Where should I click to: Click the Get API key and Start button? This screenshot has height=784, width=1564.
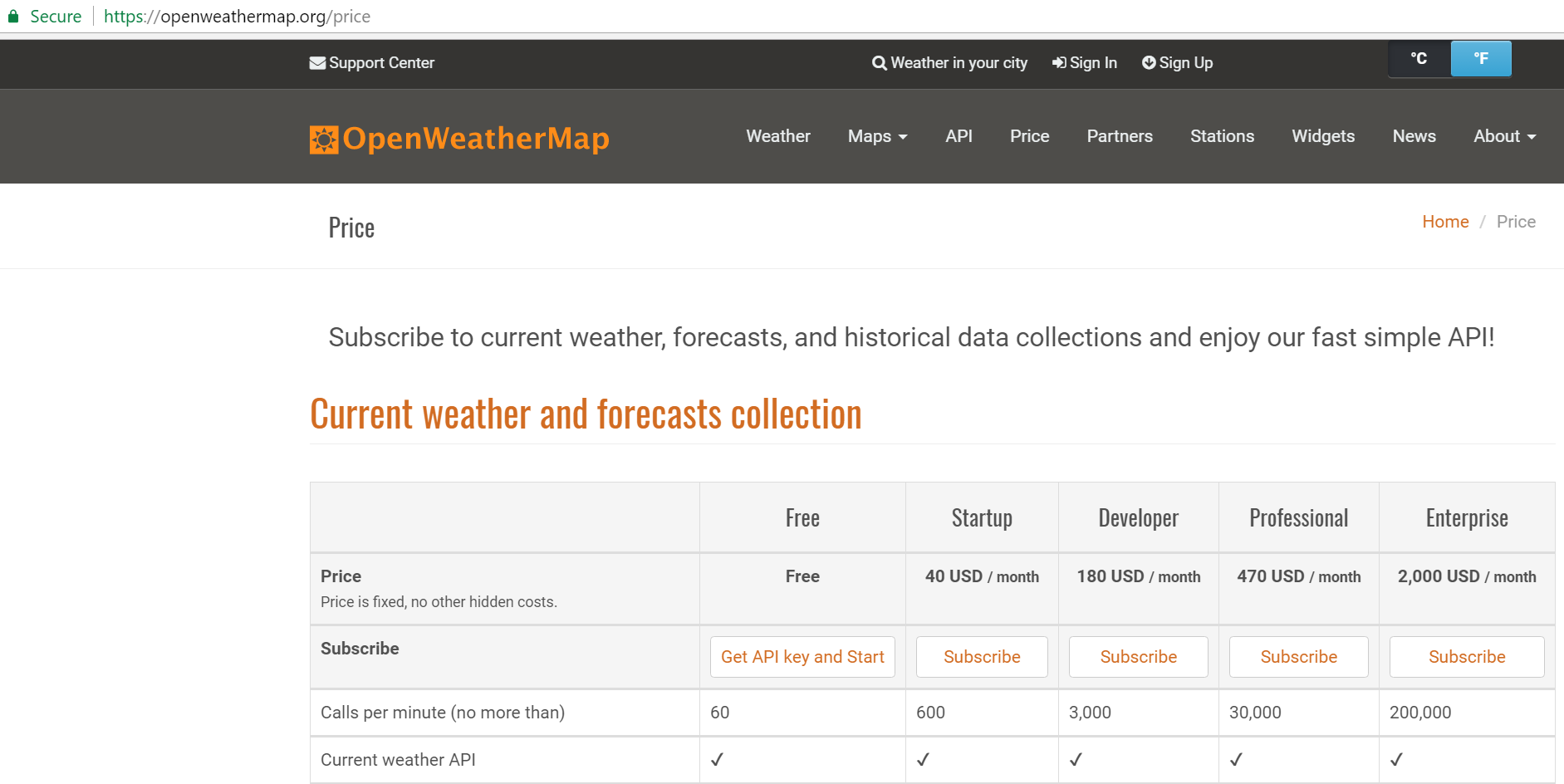802,657
